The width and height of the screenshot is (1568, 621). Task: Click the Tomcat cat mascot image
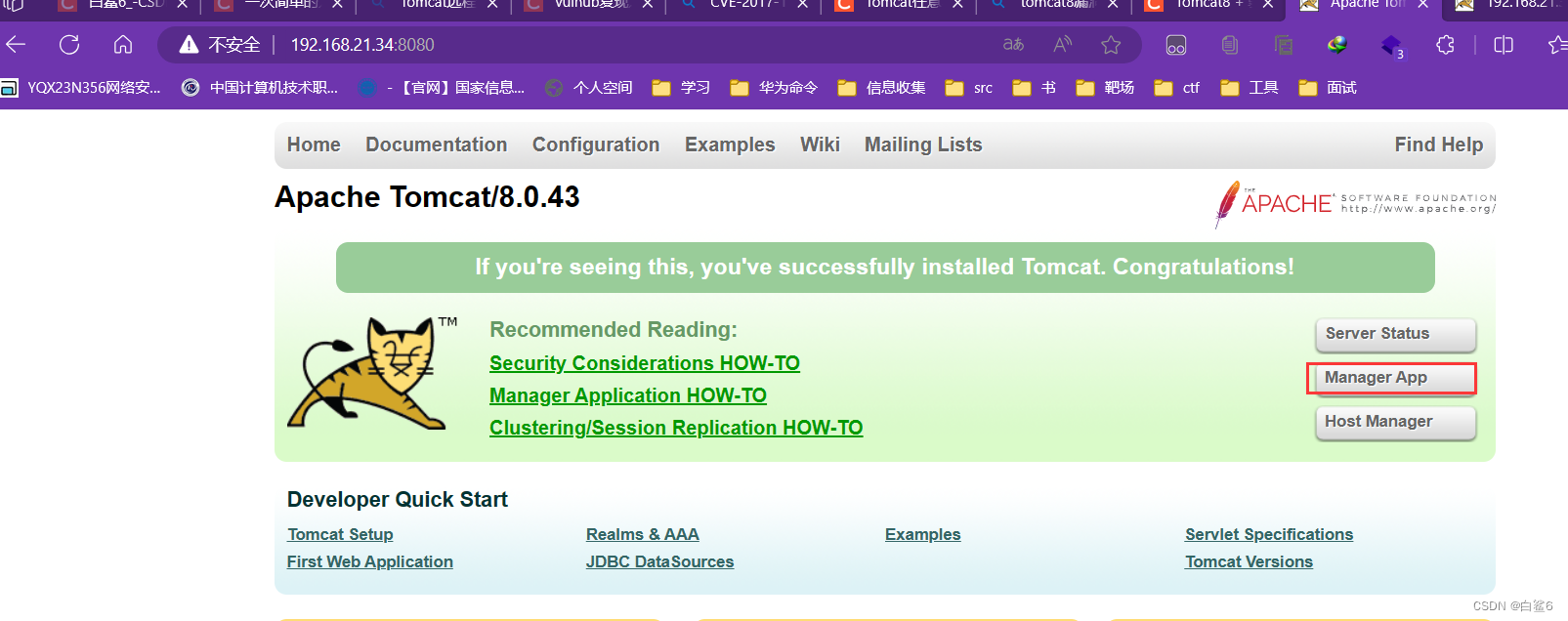(x=372, y=373)
